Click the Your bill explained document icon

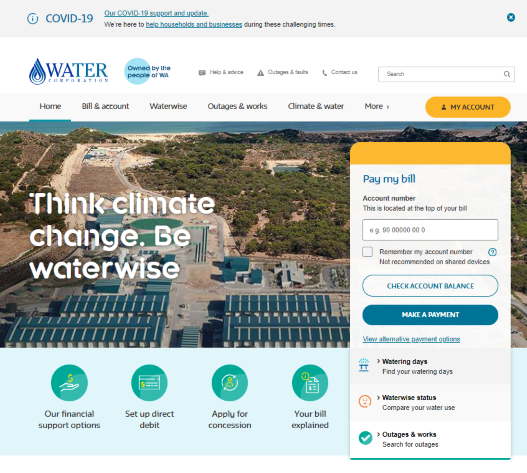[x=310, y=383]
